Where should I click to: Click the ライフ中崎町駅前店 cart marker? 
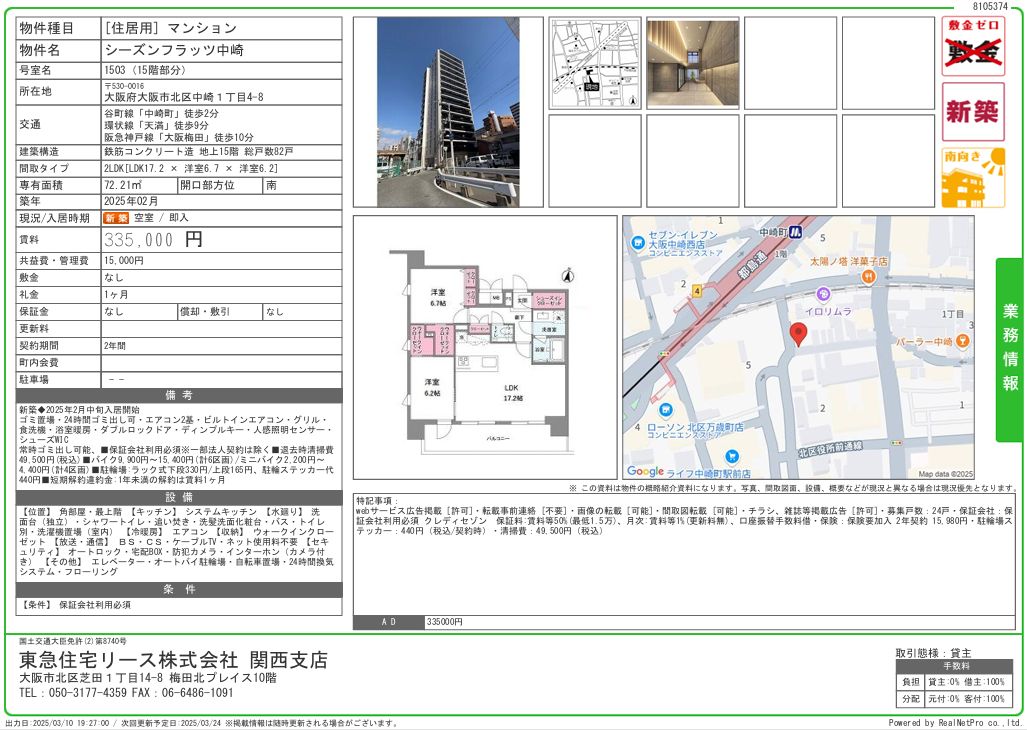(732, 456)
